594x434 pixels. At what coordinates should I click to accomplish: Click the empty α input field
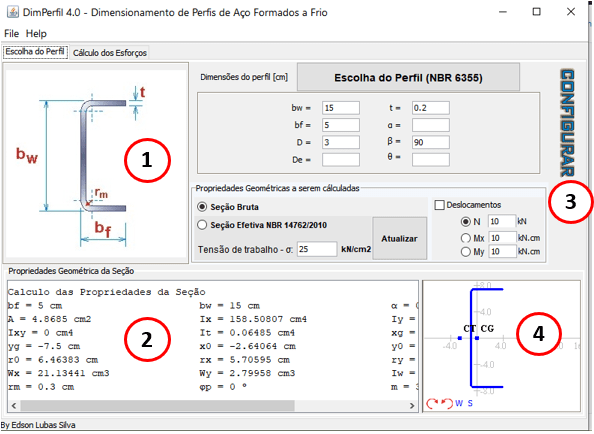(431, 125)
